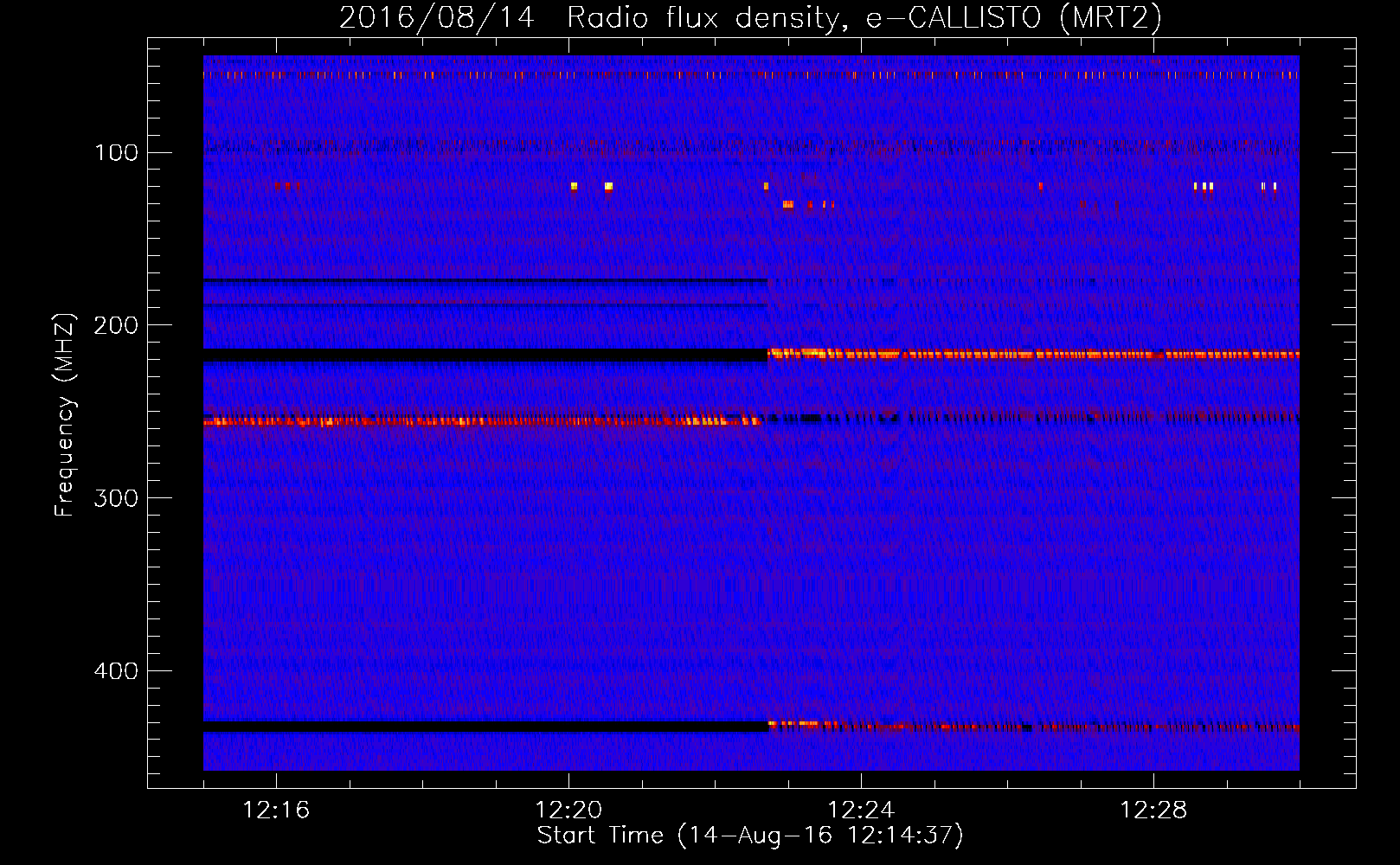Click the 400 MHz frequency tick label
The height and width of the screenshot is (865, 1400).
[116, 671]
